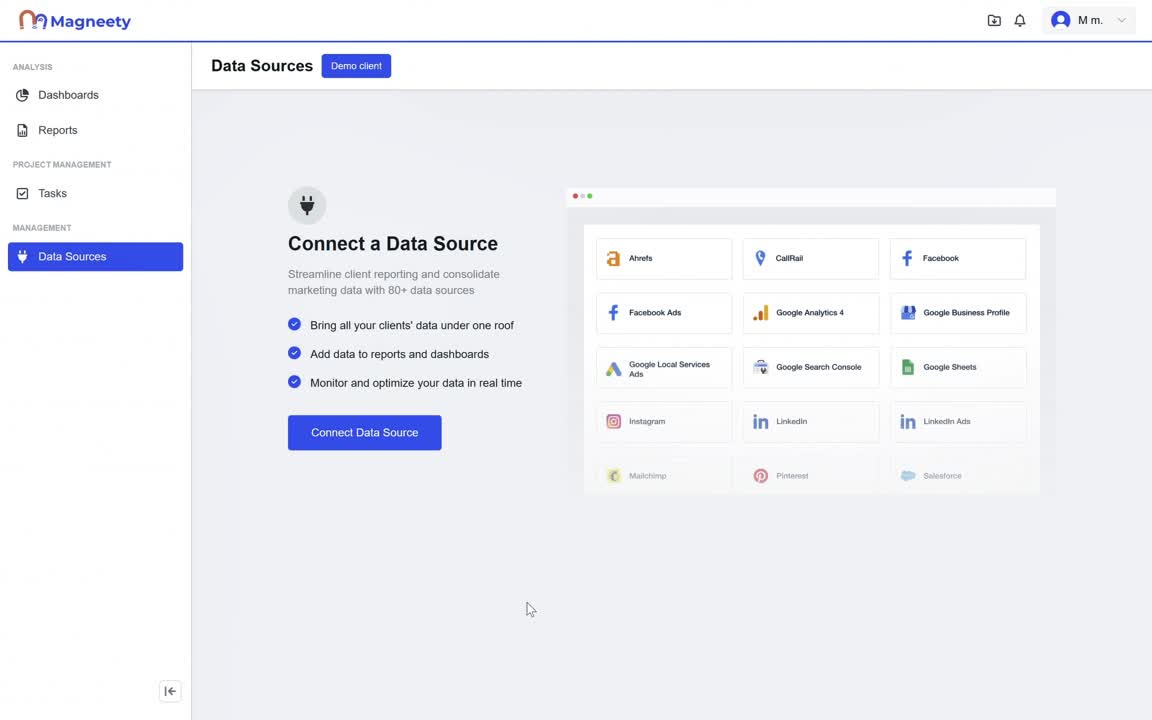The image size is (1152, 720).
Task: Click the Ahrefs icon
Action: tap(613, 259)
